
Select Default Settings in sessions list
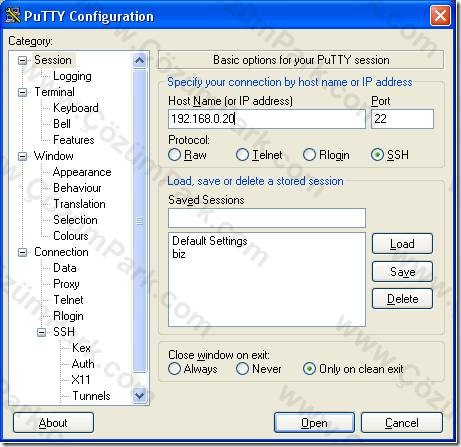pos(210,241)
